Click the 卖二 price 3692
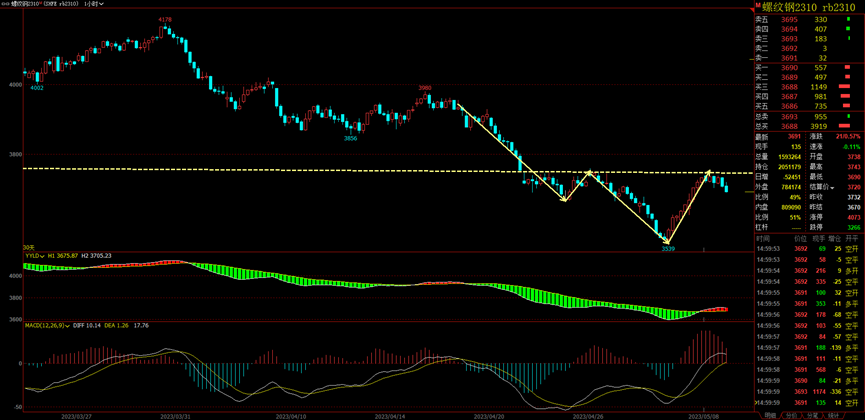Image resolution: width=865 pixels, height=420 pixels. coord(789,48)
